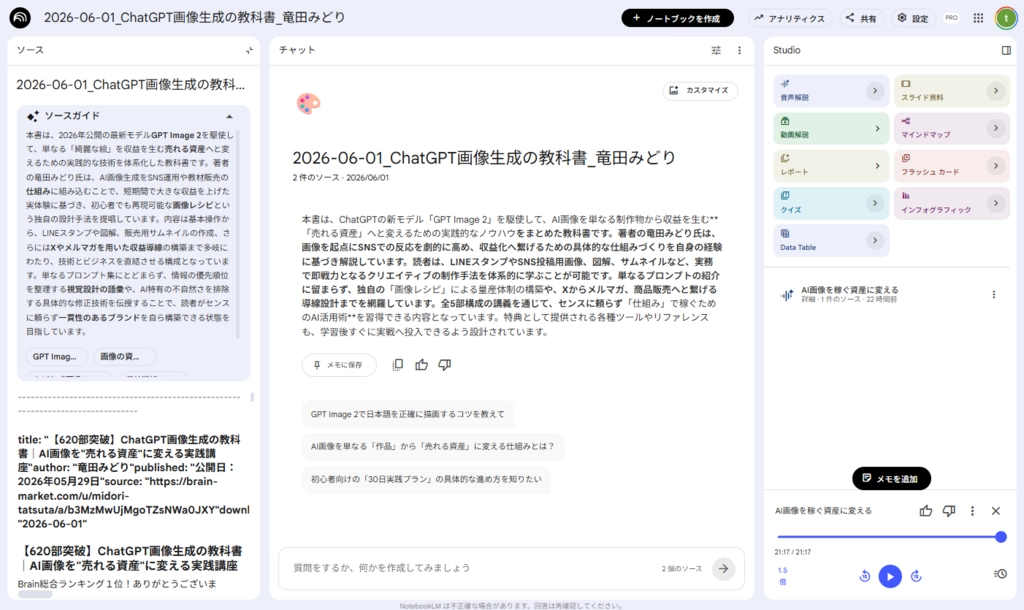1024x610 pixels.
Task: Skip audio forward ten seconds
Action: tap(916, 576)
